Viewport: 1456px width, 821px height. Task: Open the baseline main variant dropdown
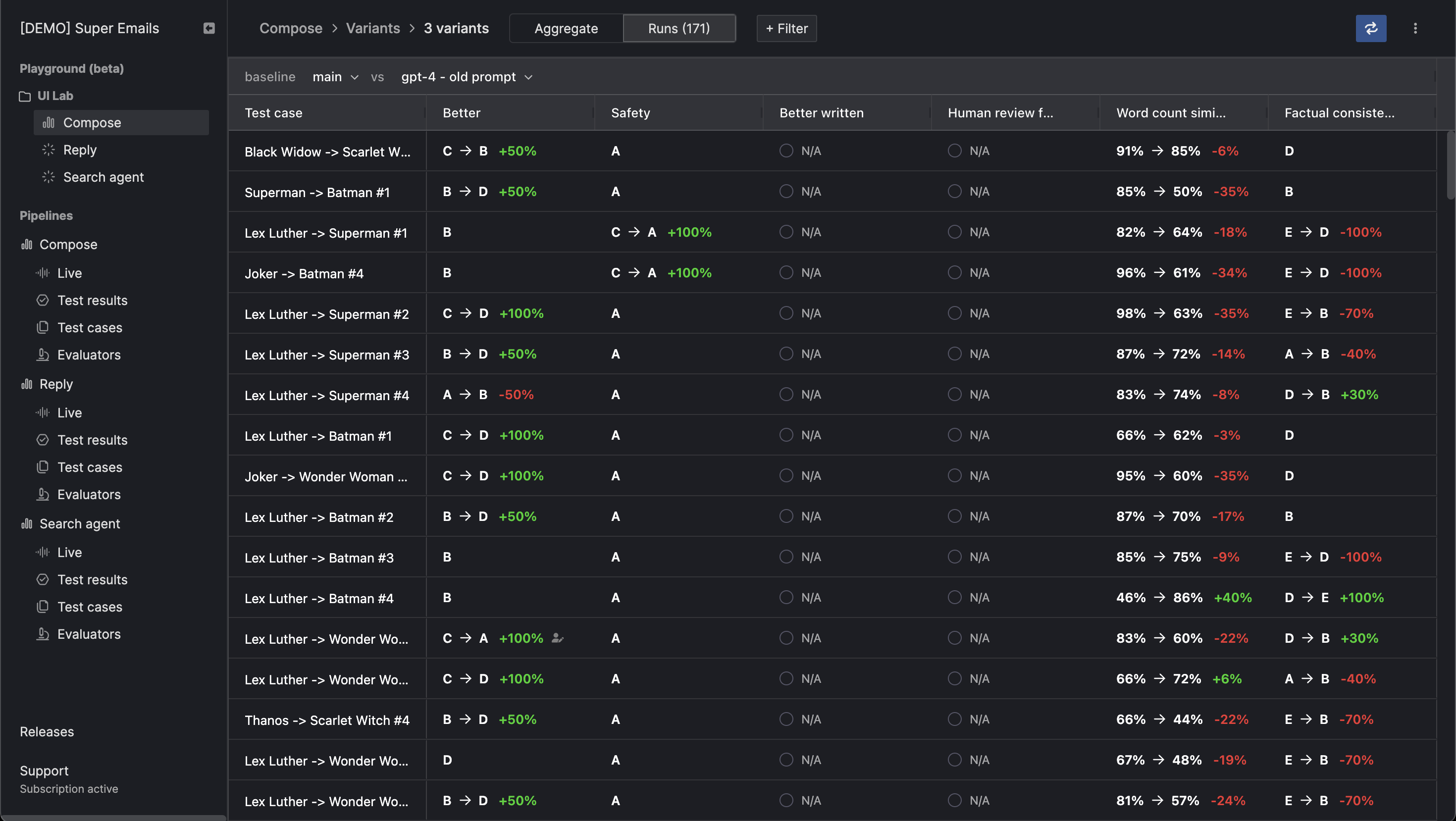click(x=336, y=77)
